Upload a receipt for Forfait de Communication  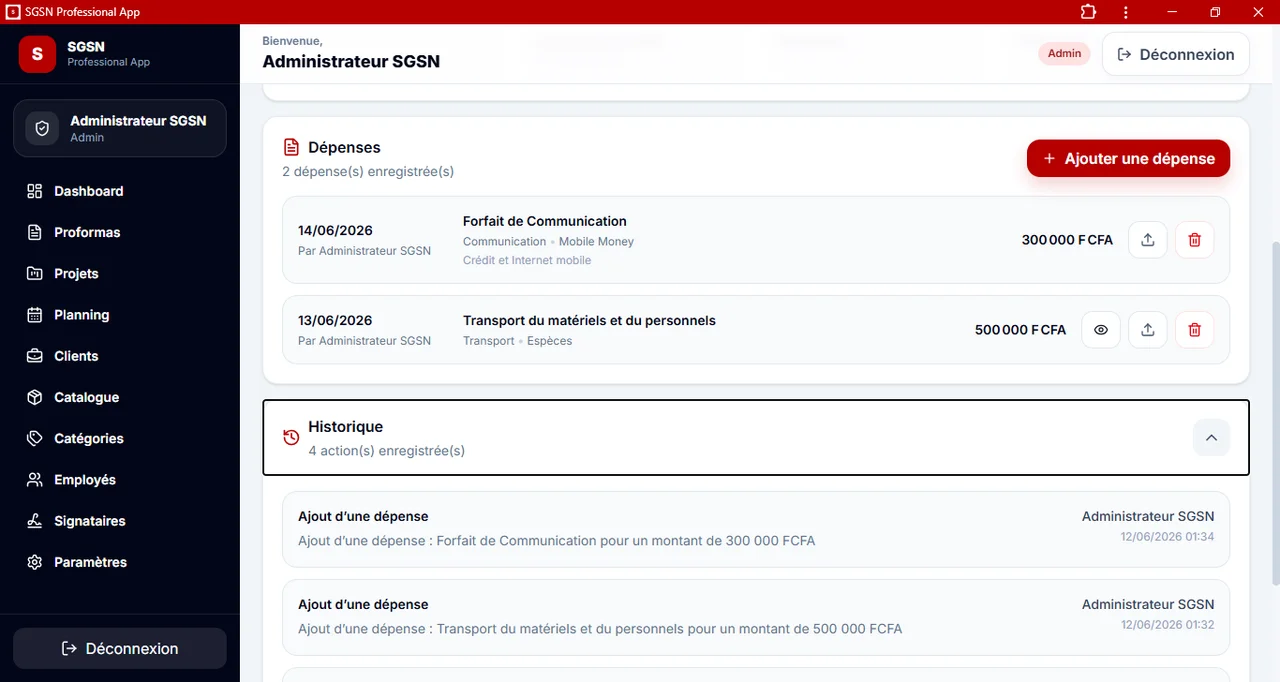(1148, 240)
